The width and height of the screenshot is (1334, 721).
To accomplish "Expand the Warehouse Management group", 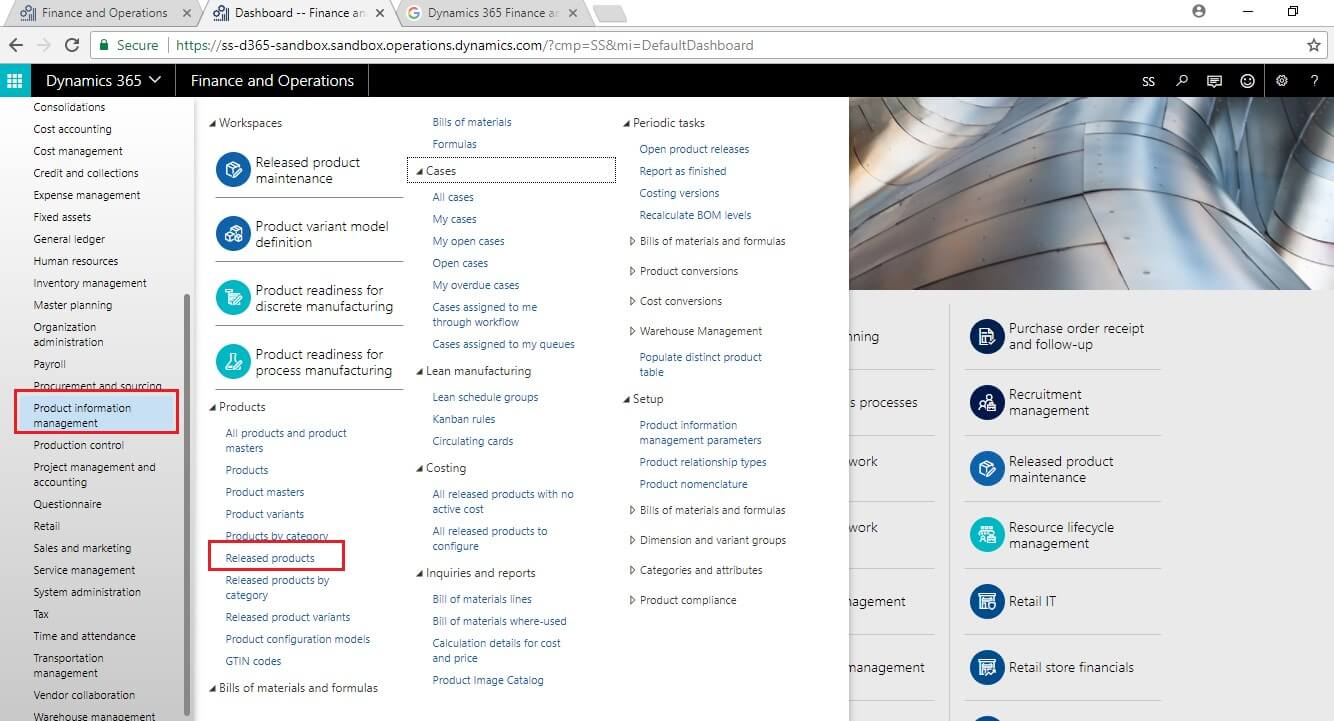I will (632, 331).
